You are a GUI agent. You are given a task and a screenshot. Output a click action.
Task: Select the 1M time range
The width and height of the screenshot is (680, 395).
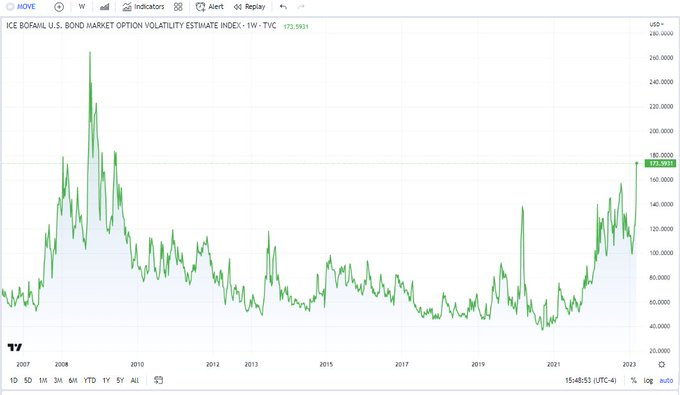(43, 380)
